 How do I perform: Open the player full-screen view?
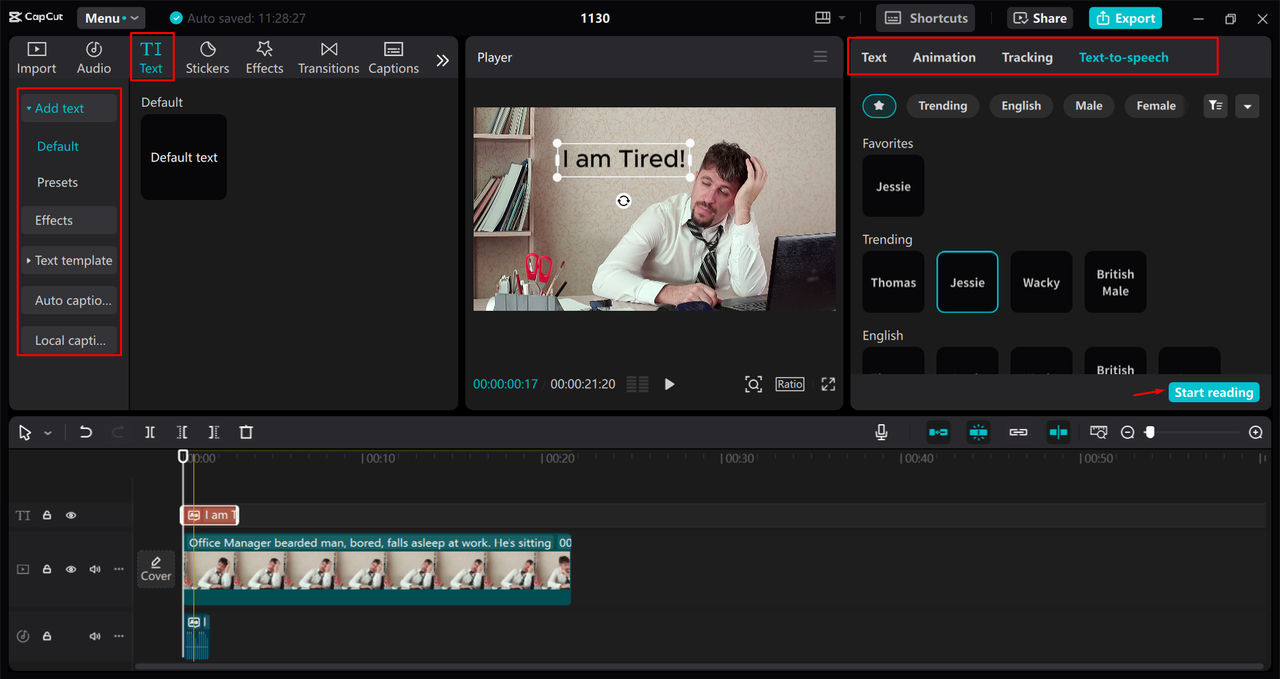click(828, 384)
